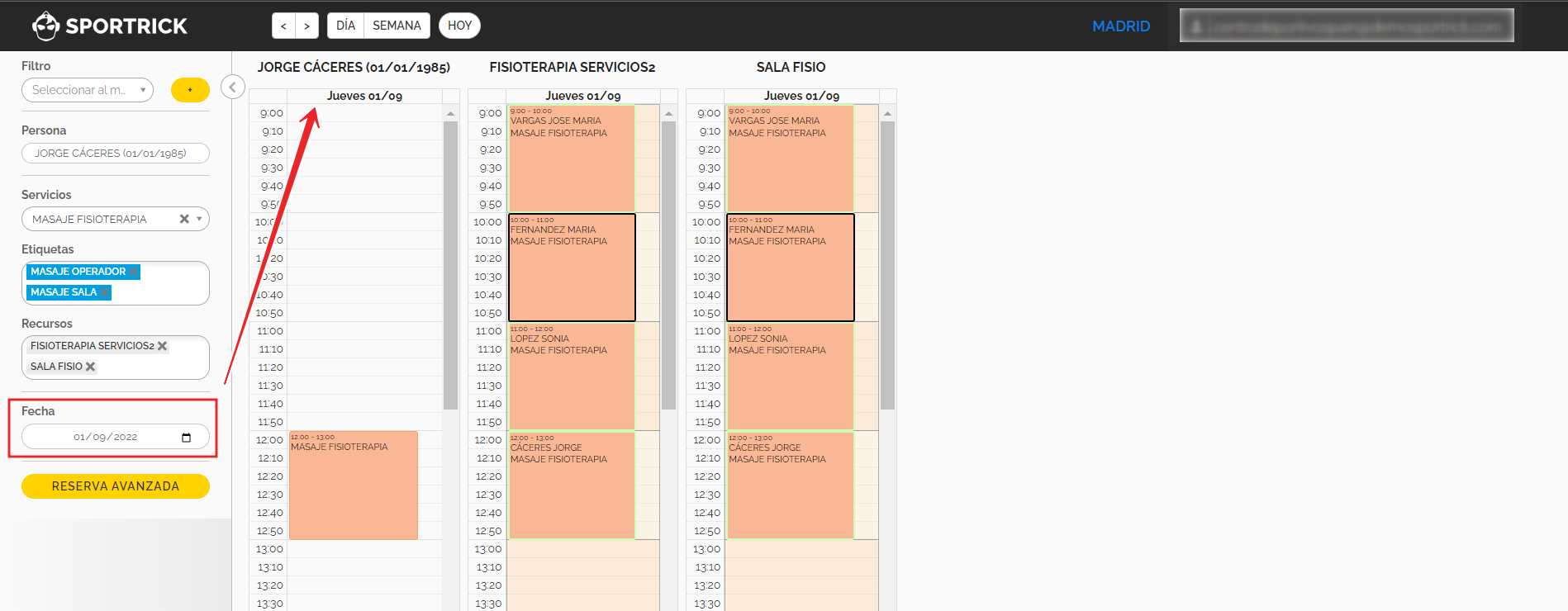Go to previous day arrow
The image size is (1568, 611).
(x=283, y=26)
